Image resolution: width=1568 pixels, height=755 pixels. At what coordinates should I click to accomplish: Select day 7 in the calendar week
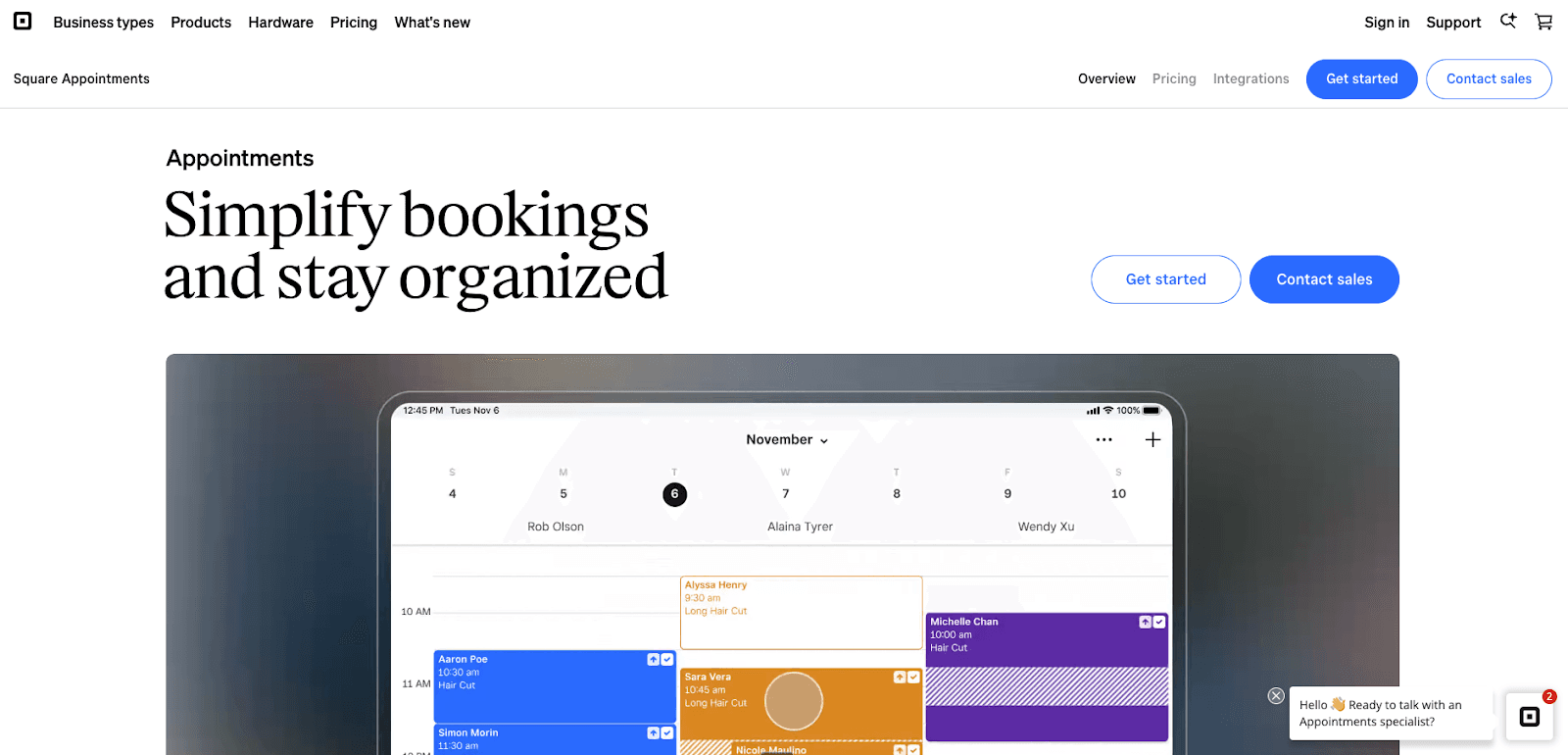click(785, 494)
